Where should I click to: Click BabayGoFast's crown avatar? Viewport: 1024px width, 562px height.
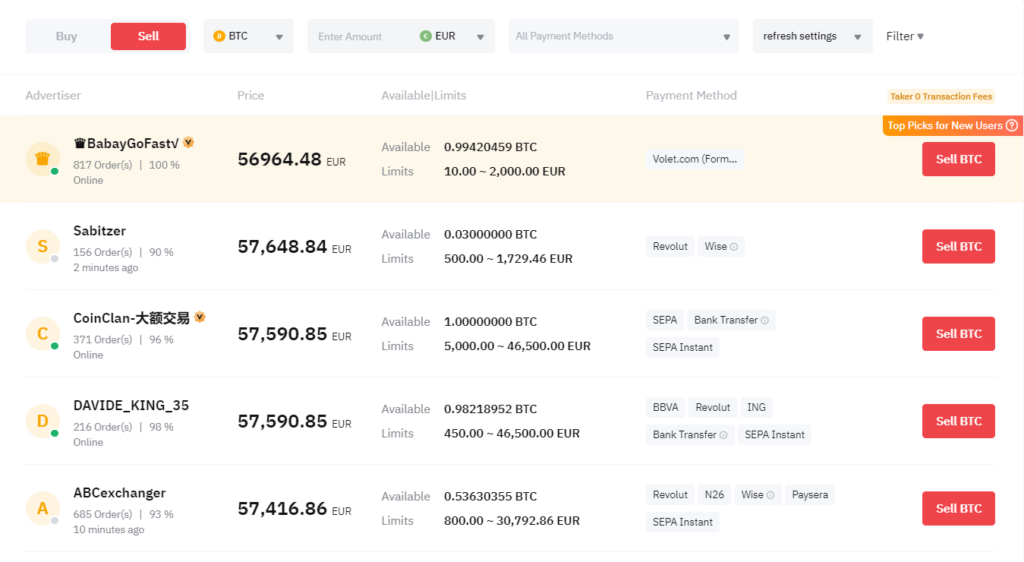pyautogui.click(x=42, y=159)
